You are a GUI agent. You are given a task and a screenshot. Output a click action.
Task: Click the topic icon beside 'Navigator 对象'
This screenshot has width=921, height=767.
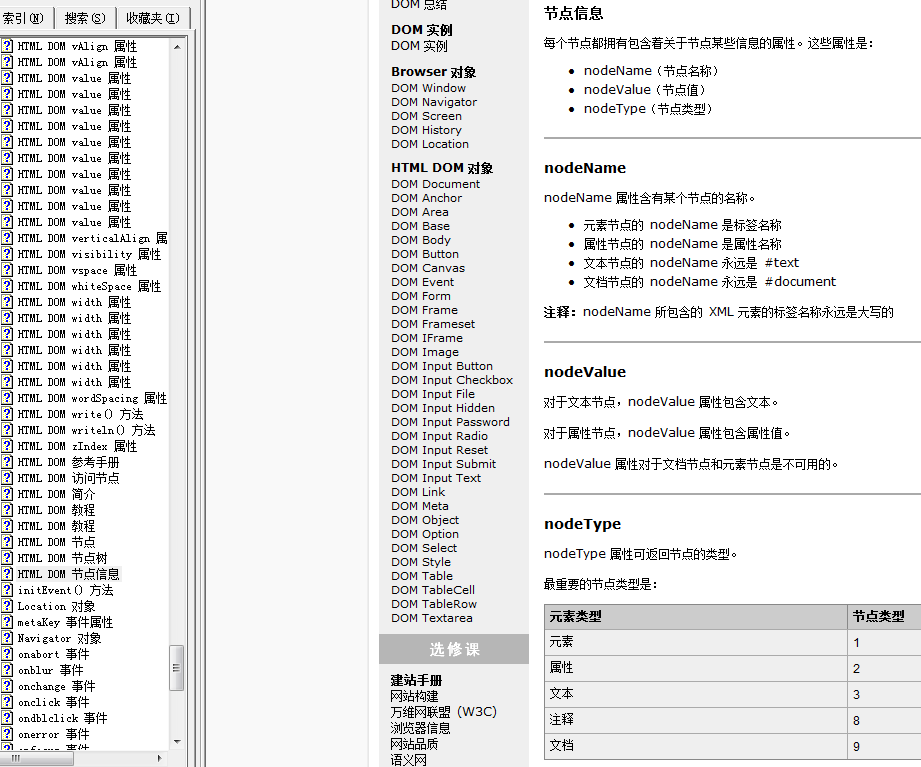pos(7,638)
